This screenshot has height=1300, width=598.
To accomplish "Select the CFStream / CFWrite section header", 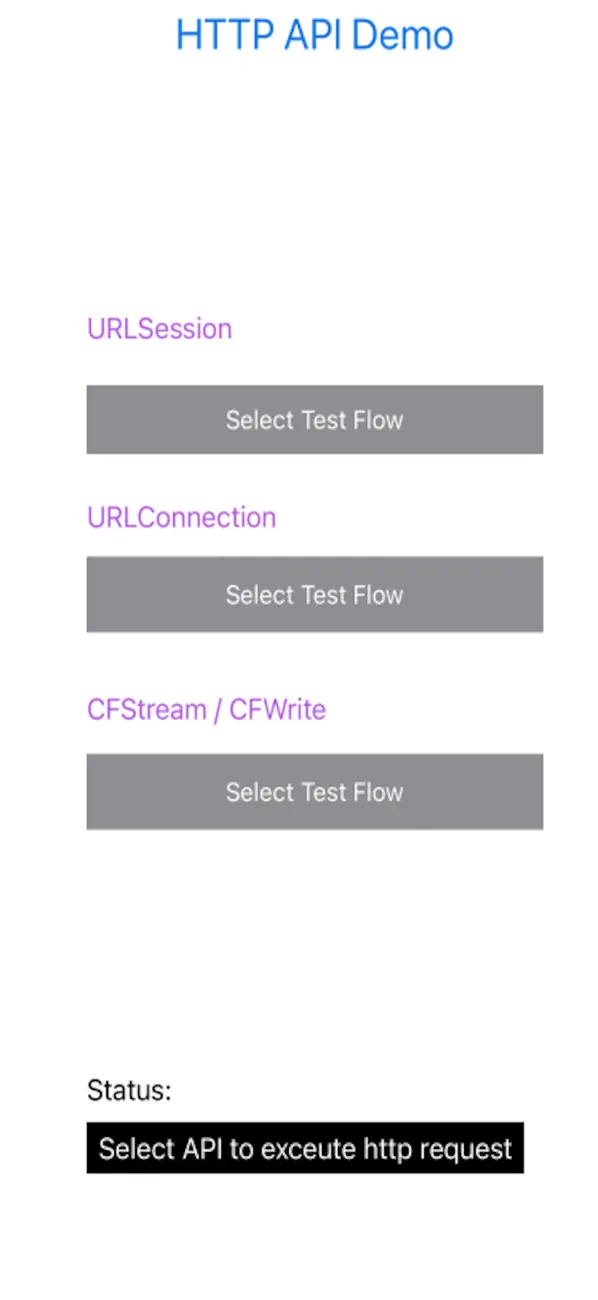I will click(x=206, y=709).
